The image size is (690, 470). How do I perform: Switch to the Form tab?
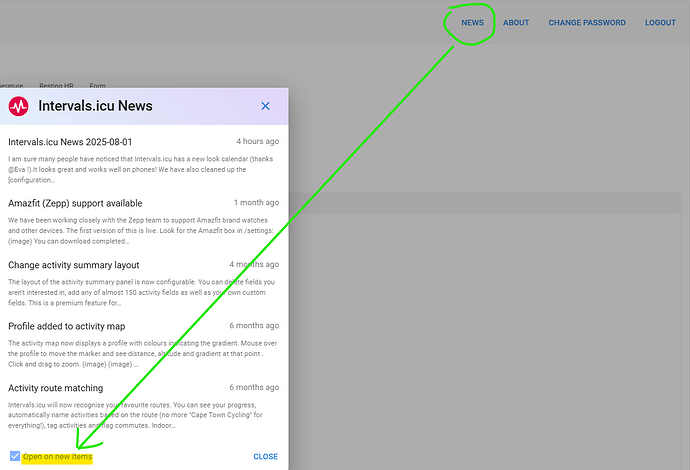click(x=98, y=86)
